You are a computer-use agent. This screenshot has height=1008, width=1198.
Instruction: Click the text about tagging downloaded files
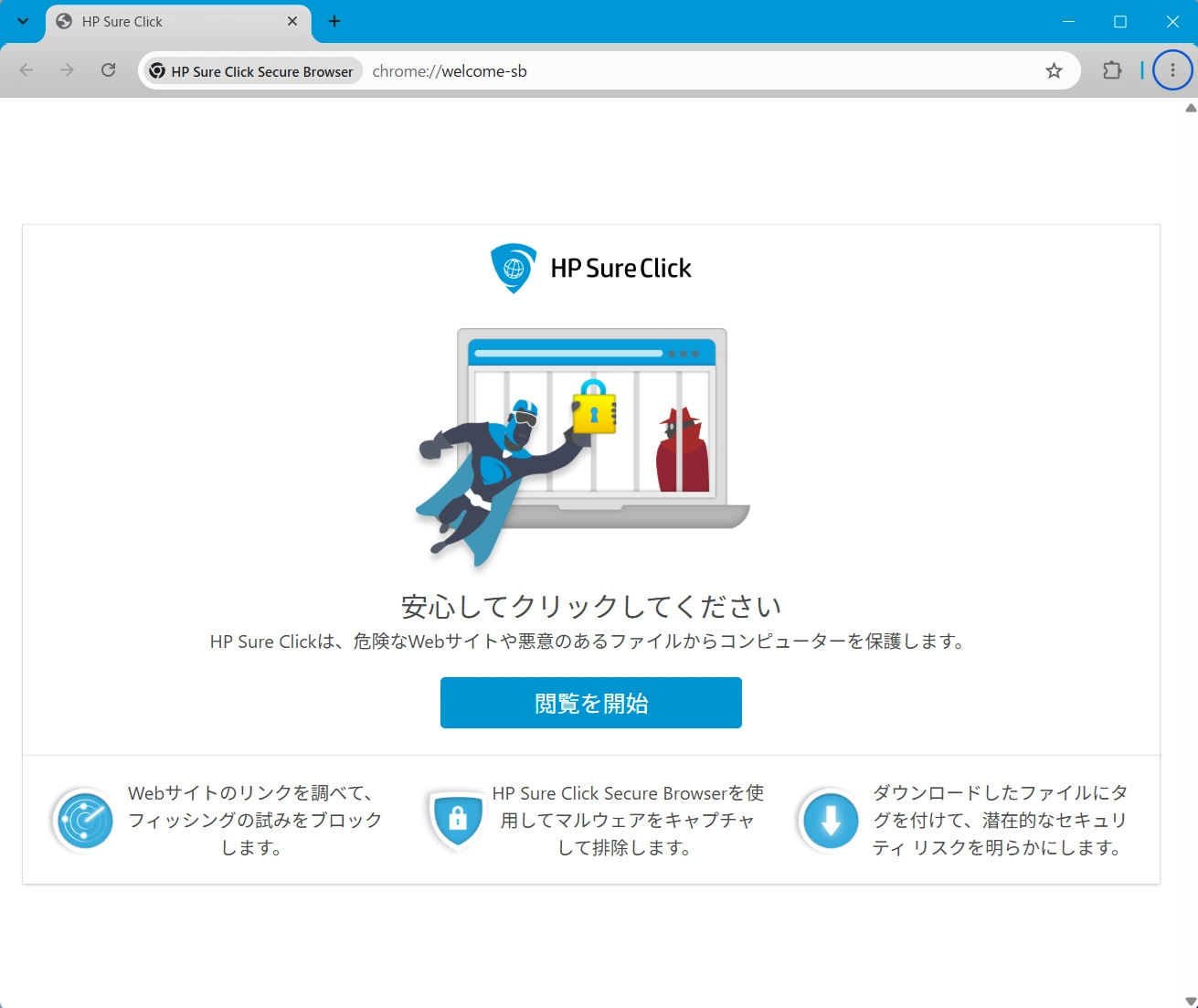pos(1000,820)
